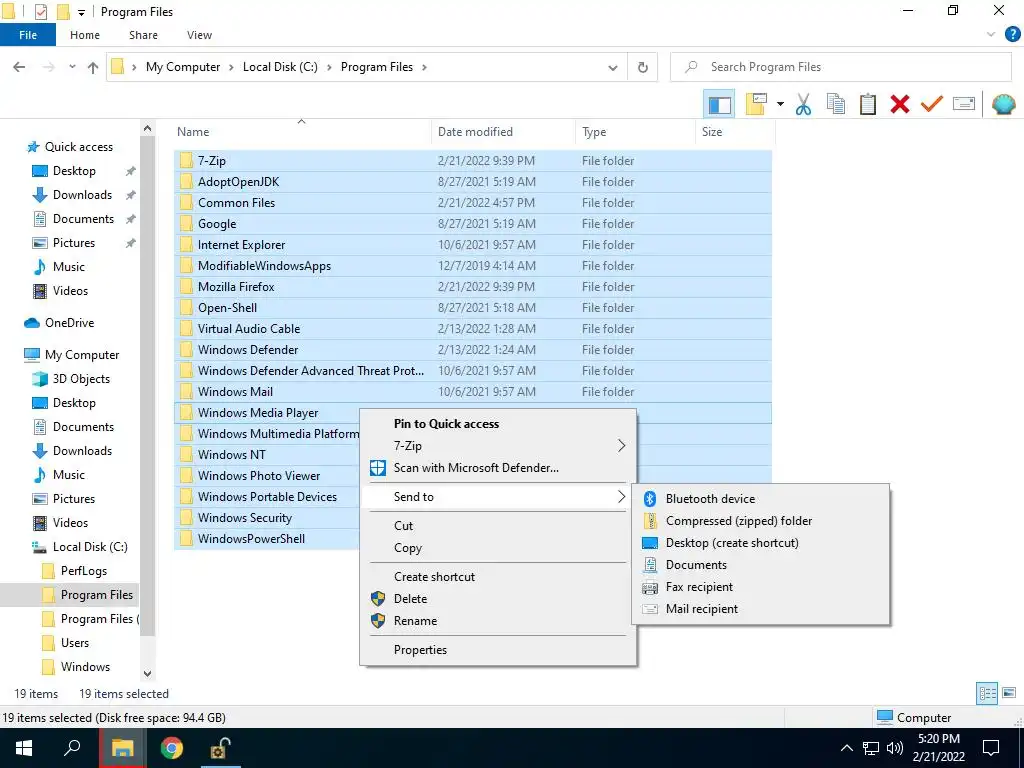This screenshot has width=1024, height=768.
Task: Click Local Disk (C:) in address breadcrumb
Action: 280,67
